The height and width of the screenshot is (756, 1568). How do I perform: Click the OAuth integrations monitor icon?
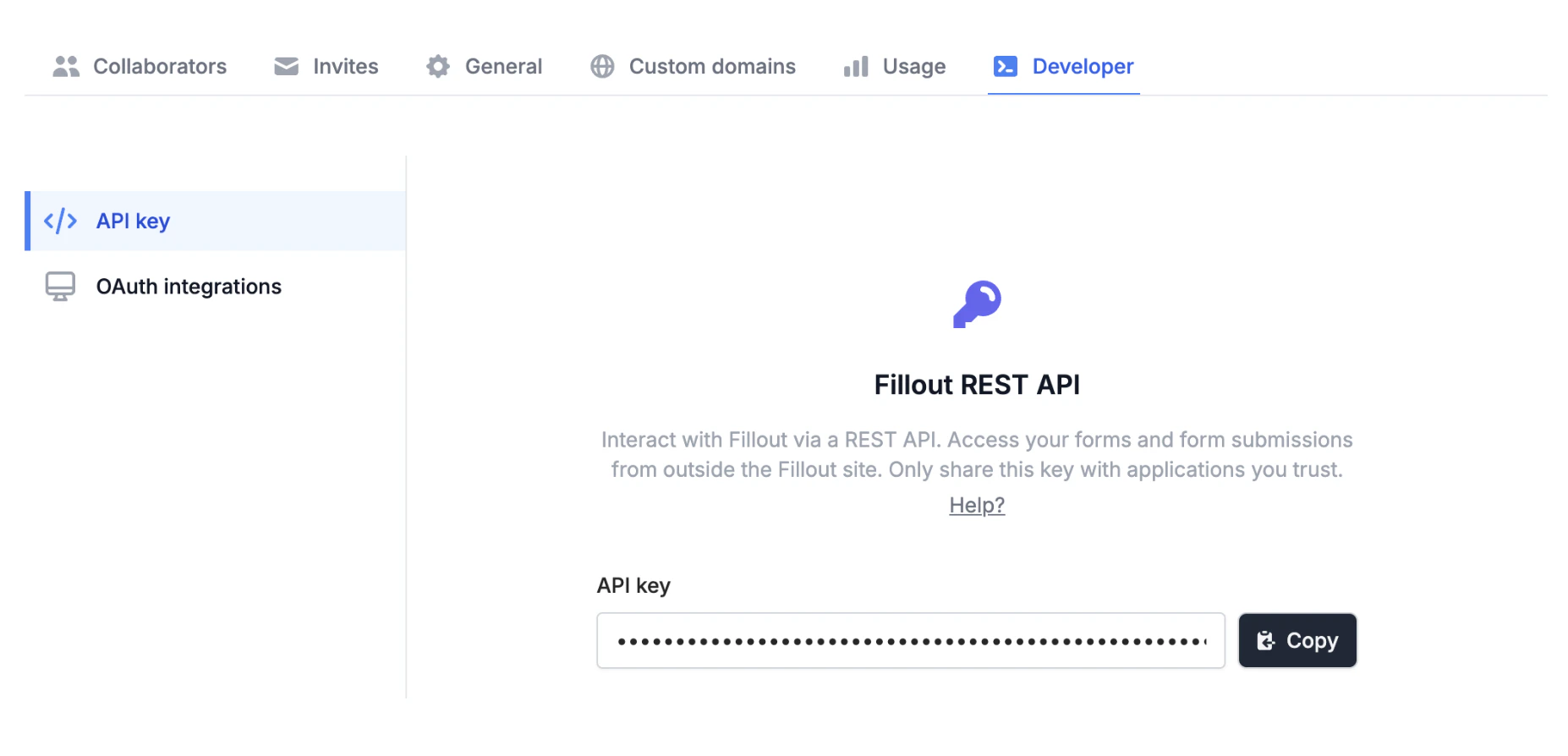(x=60, y=287)
